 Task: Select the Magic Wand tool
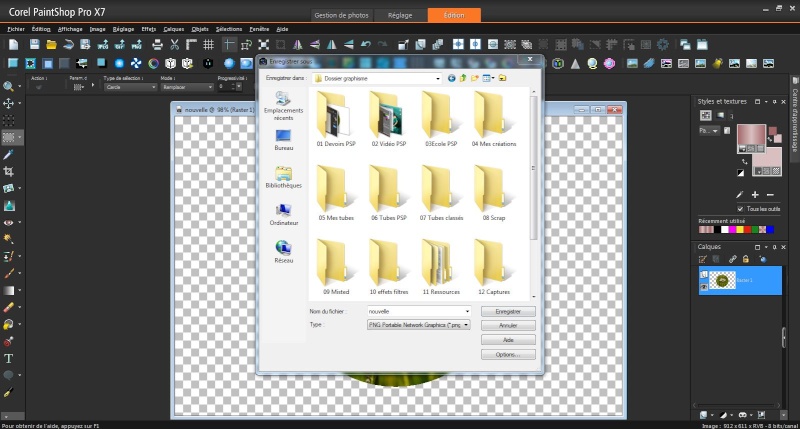pyautogui.click(x=8, y=239)
